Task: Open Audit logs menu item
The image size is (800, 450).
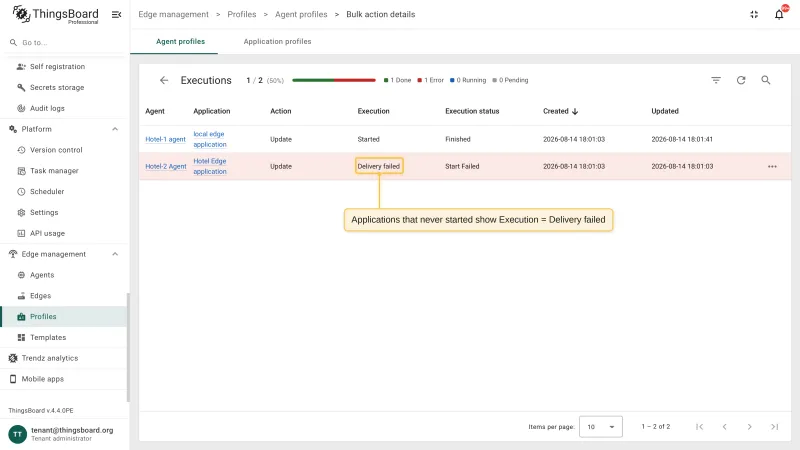Action: pyautogui.click(x=63, y=108)
